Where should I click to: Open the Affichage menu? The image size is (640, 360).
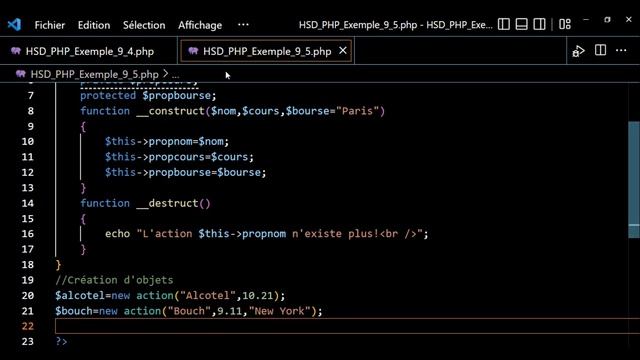(200, 25)
